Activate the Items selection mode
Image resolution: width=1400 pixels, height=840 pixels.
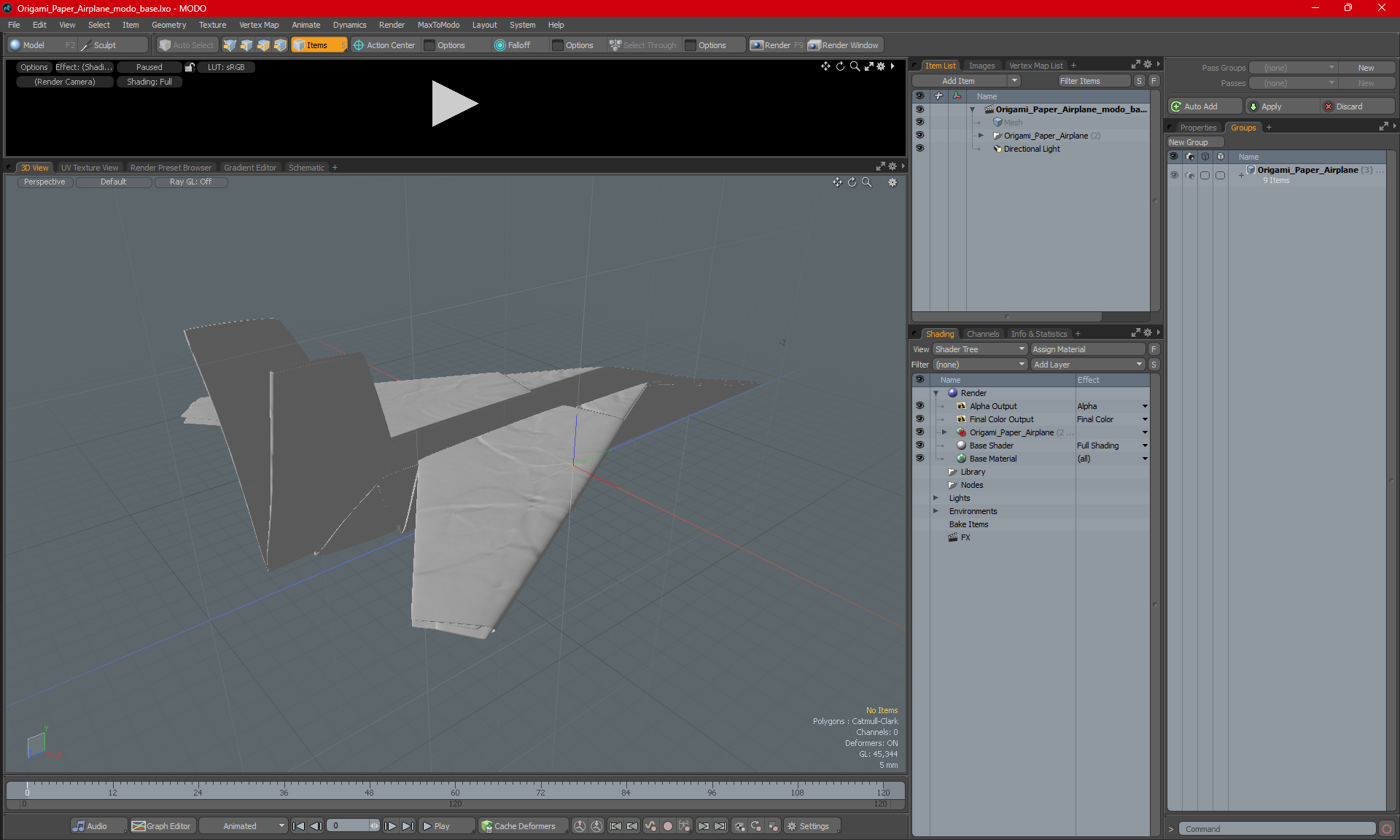pyautogui.click(x=319, y=45)
